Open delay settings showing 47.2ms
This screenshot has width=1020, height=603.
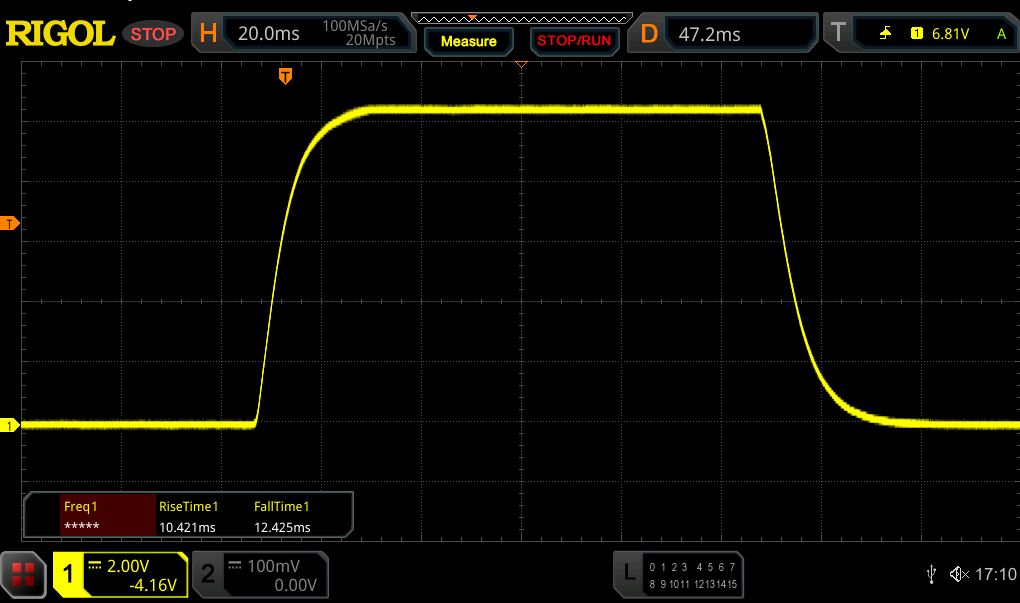[x=730, y=33]
